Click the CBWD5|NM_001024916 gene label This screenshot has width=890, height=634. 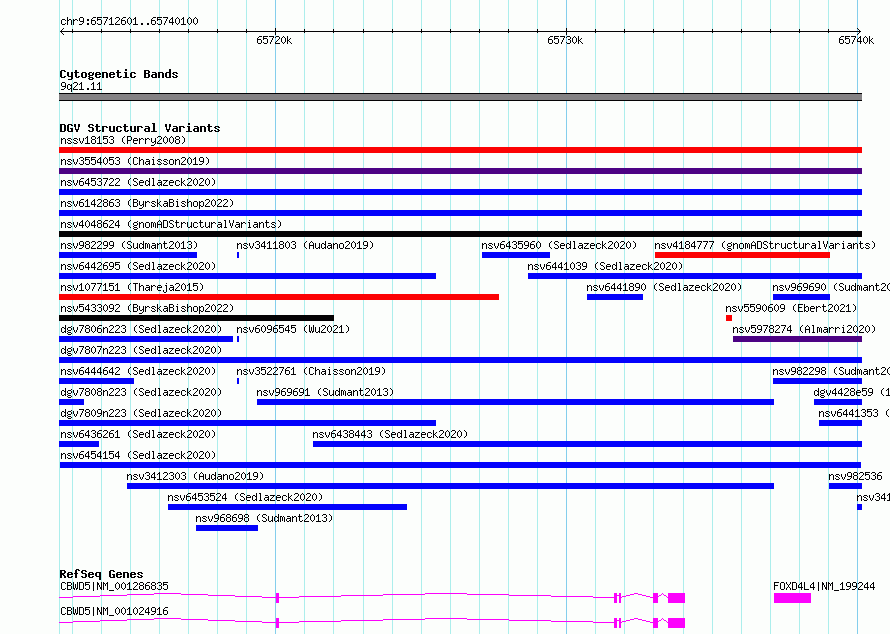click(114, 611)
